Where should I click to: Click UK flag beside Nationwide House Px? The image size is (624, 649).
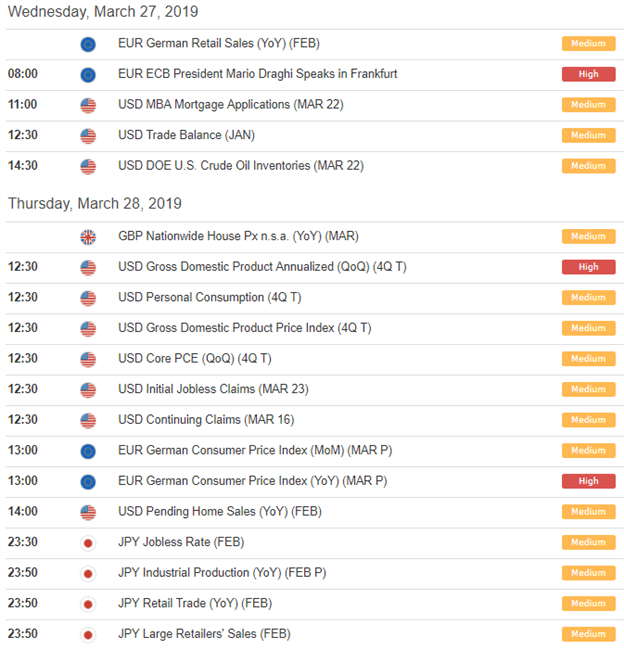[88, 237]
